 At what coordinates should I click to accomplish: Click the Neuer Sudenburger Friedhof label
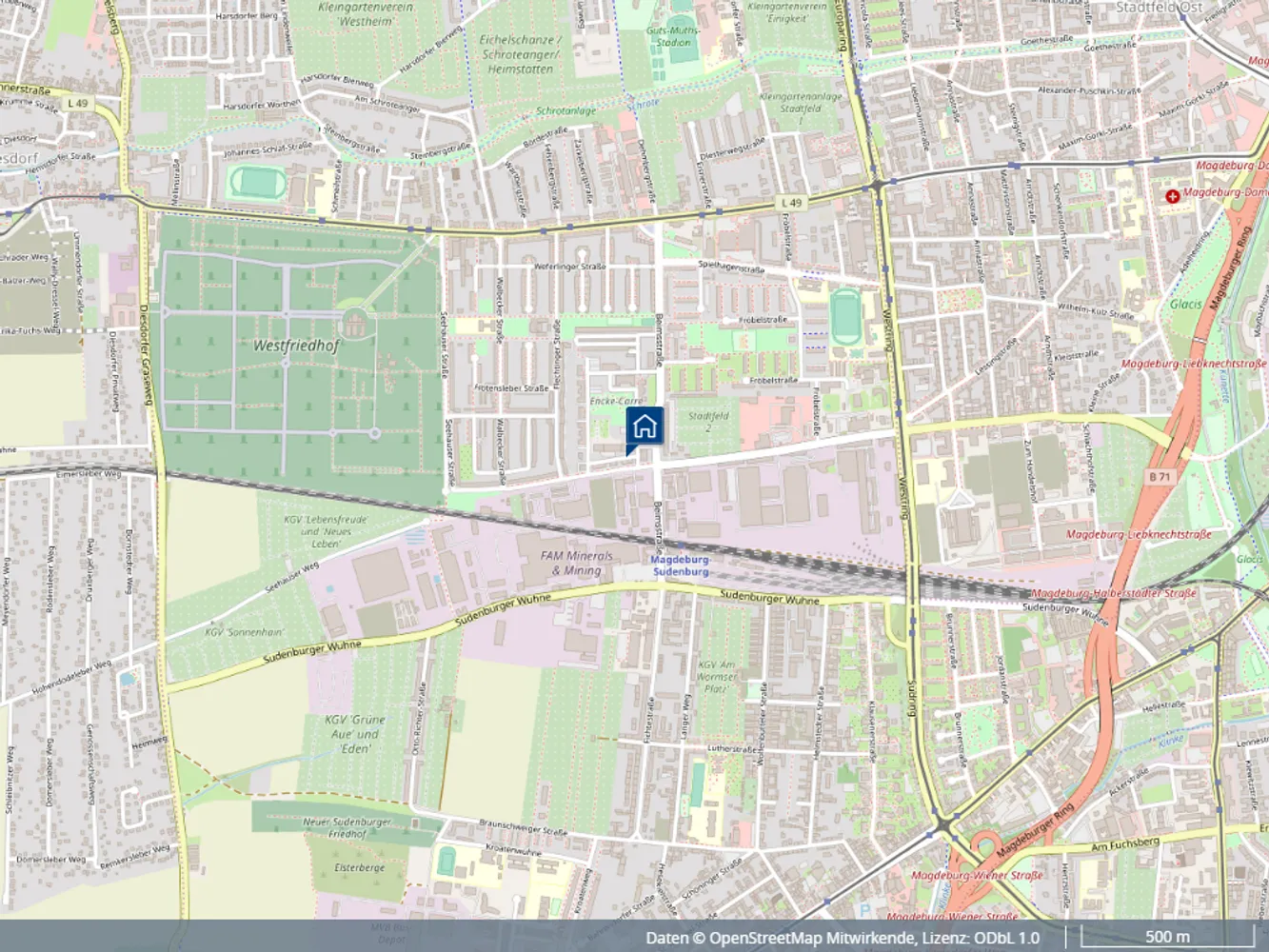click(347, 827)
